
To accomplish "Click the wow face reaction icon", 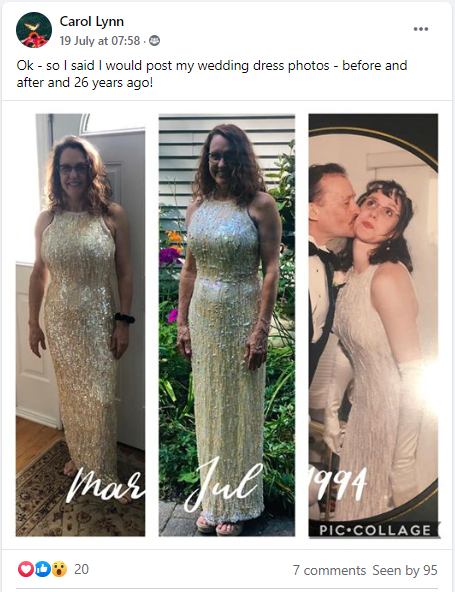I will pos(59,569).
